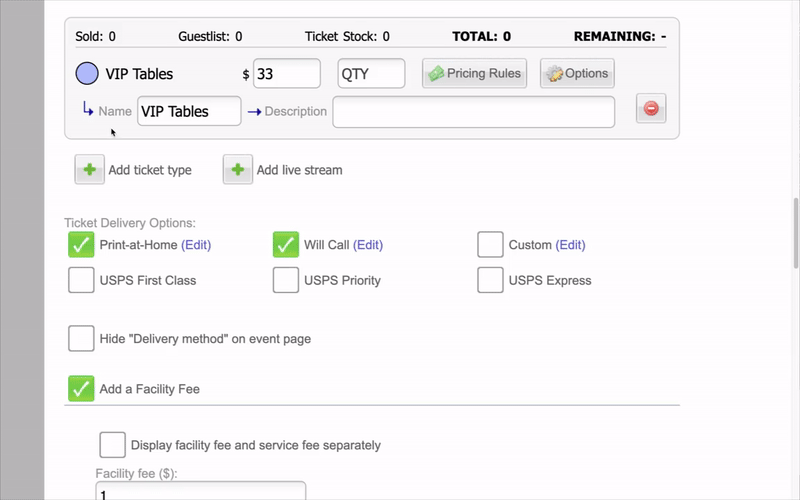The width and height of the screenshot is (800, 500).
Task: Click the green plus Add live stream icon
Action: coord(237,169)
